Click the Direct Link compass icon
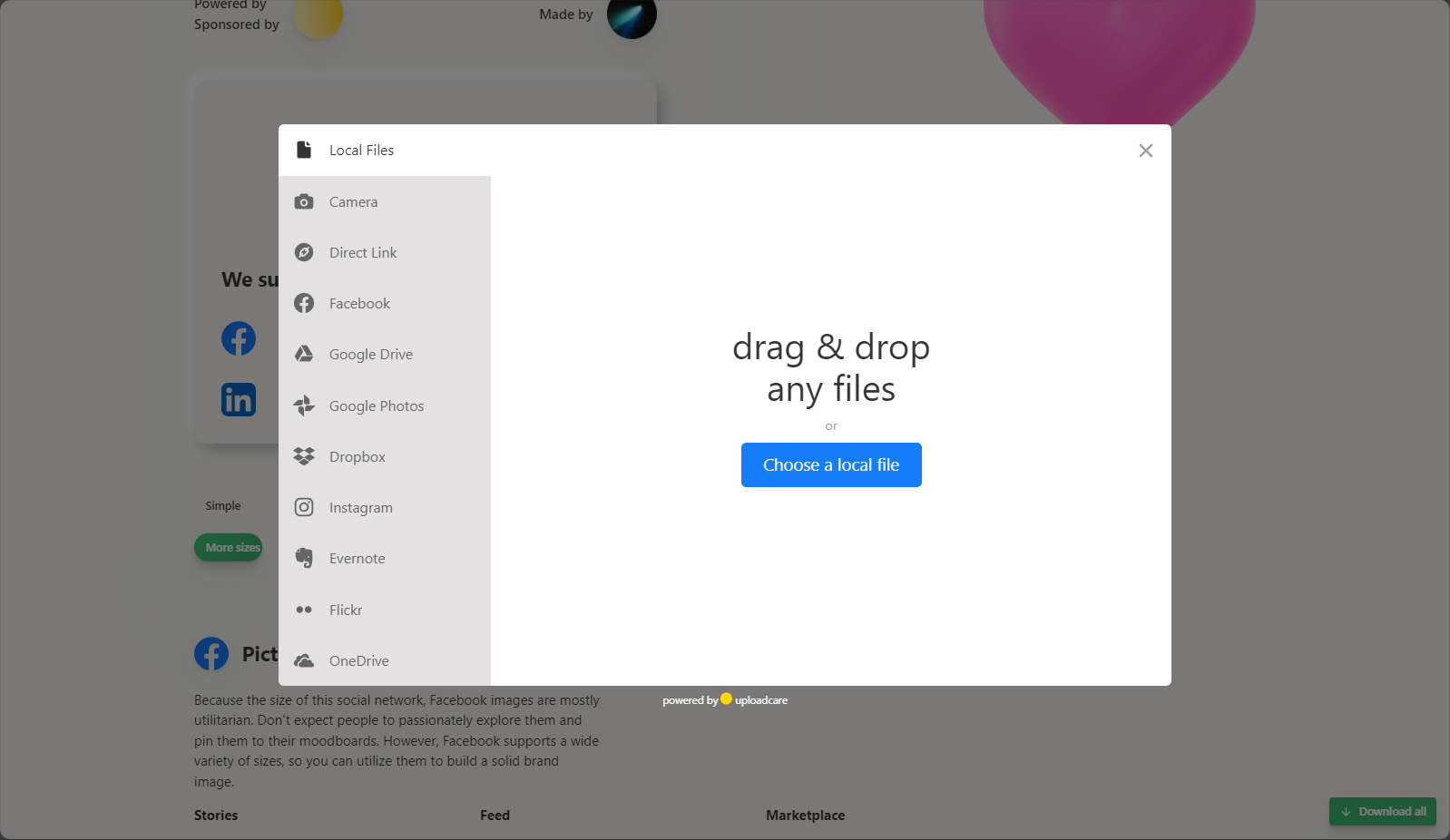This screenshot has width=1450, height=840. tap(304, 252)
